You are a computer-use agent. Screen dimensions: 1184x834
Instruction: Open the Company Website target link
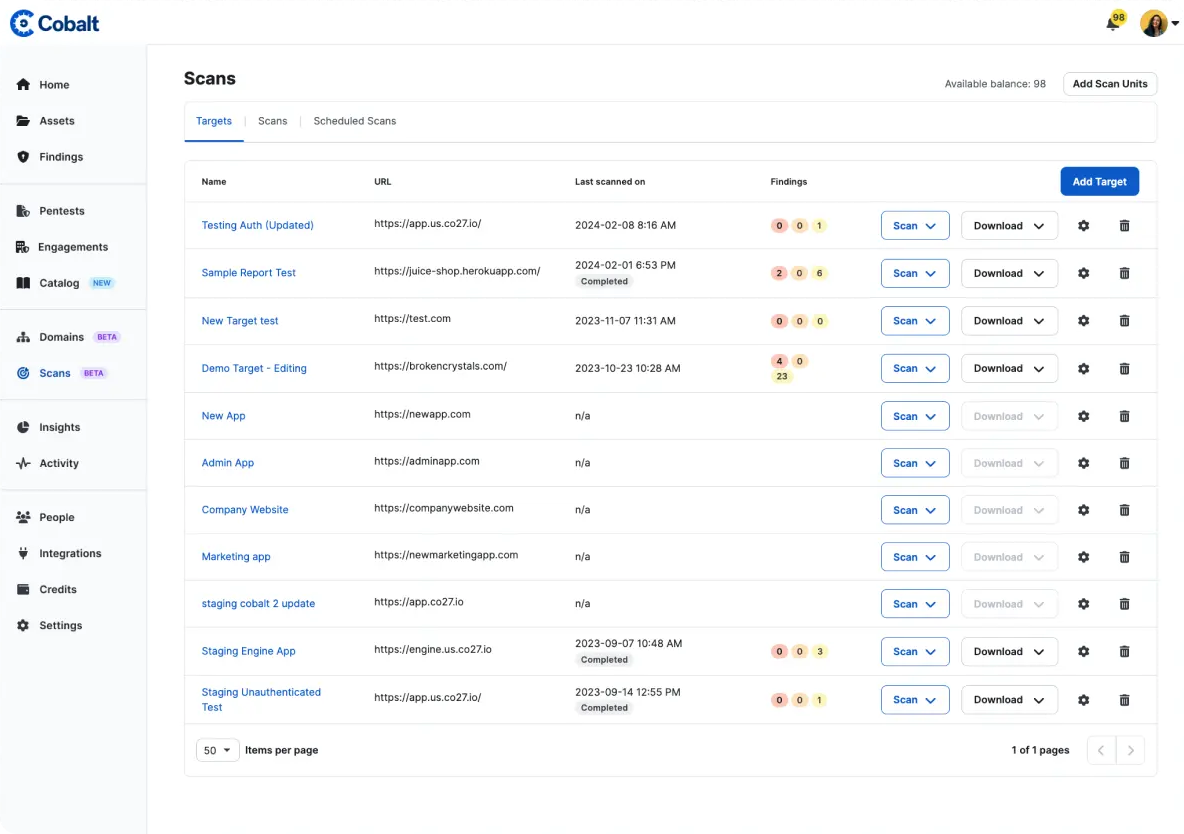click(245, 510)
